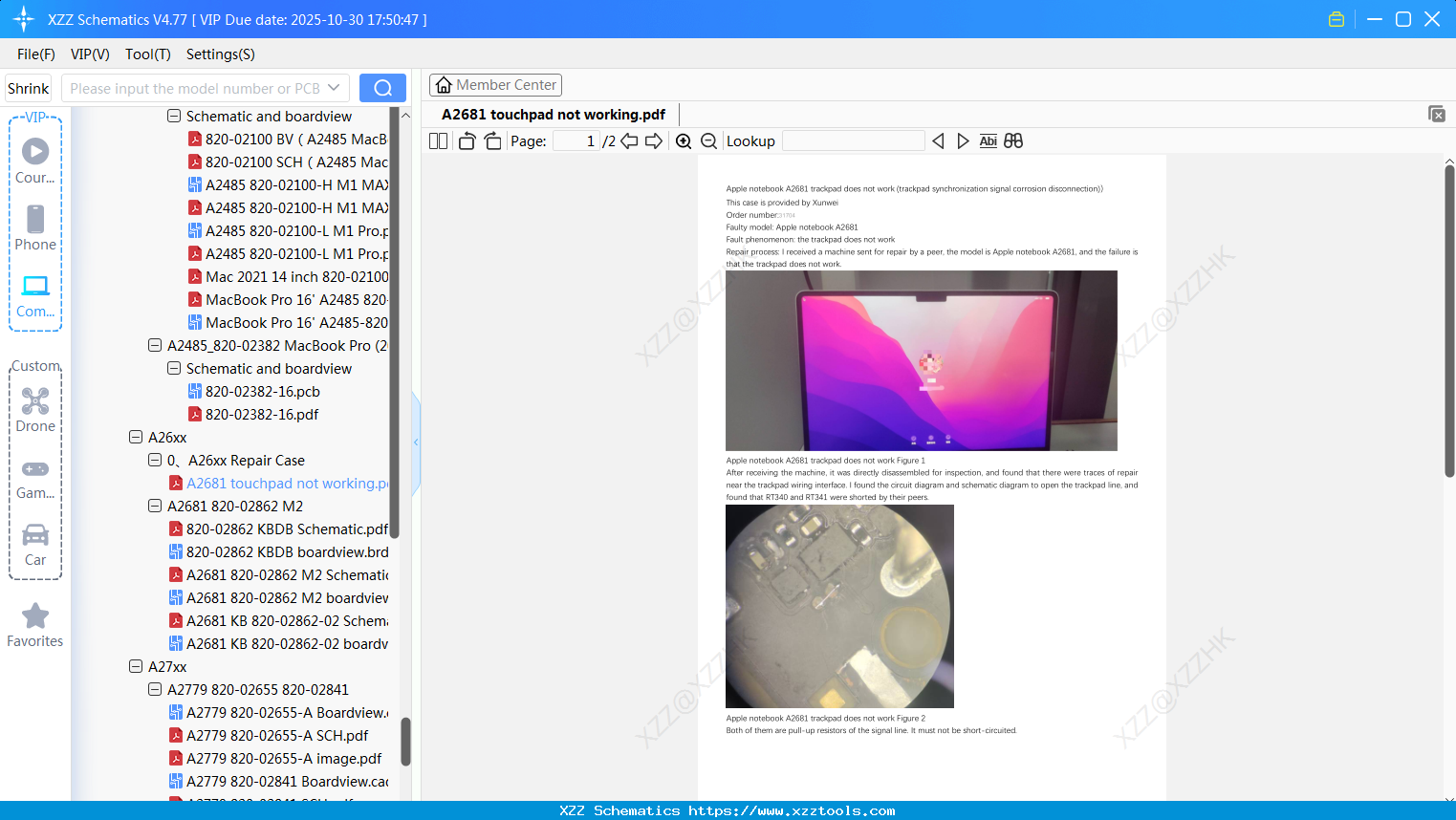Click the blue search magnifier button

tap(382, 88)
